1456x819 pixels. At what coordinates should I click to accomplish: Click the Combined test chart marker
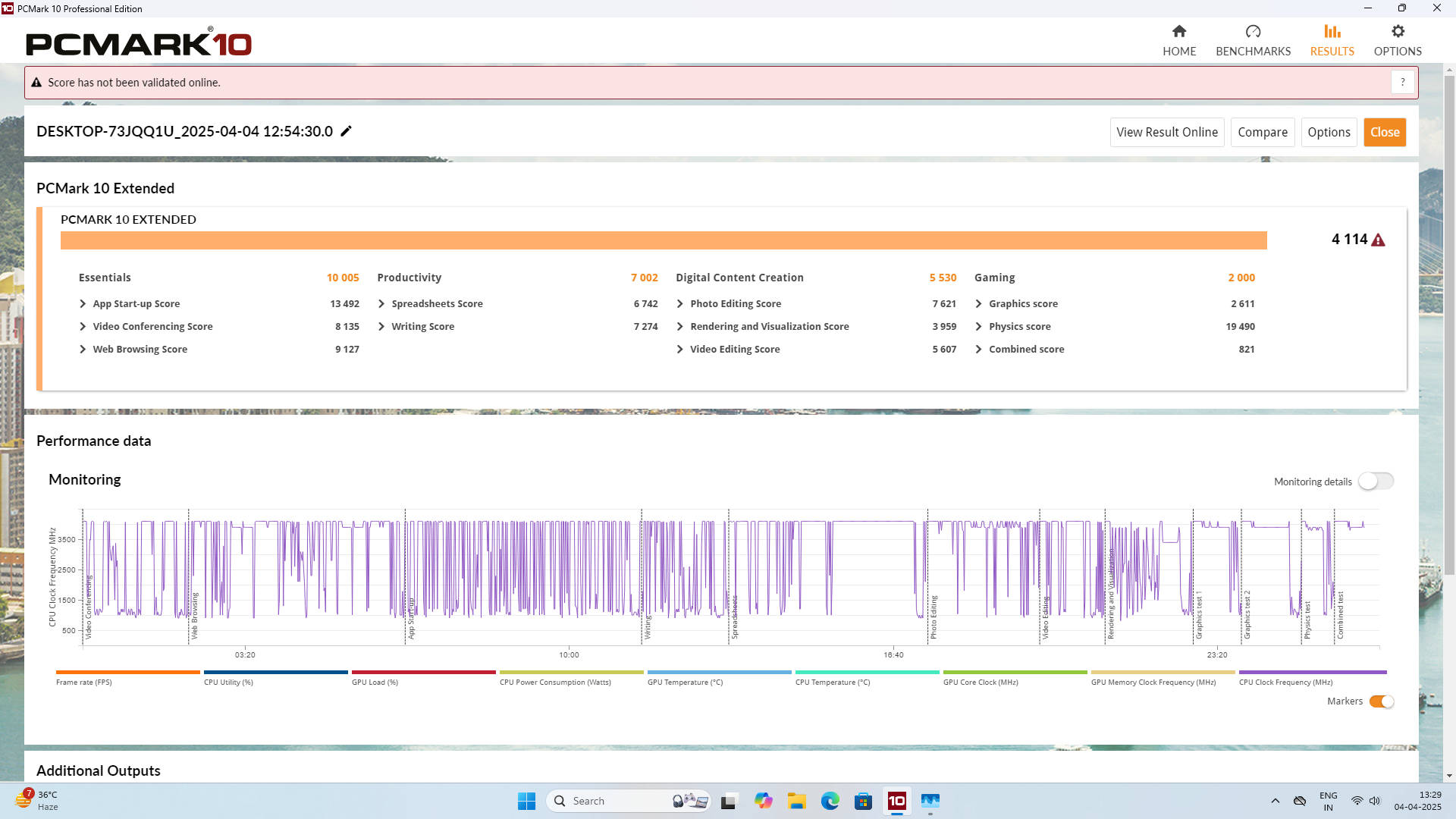pos(1340,615)
